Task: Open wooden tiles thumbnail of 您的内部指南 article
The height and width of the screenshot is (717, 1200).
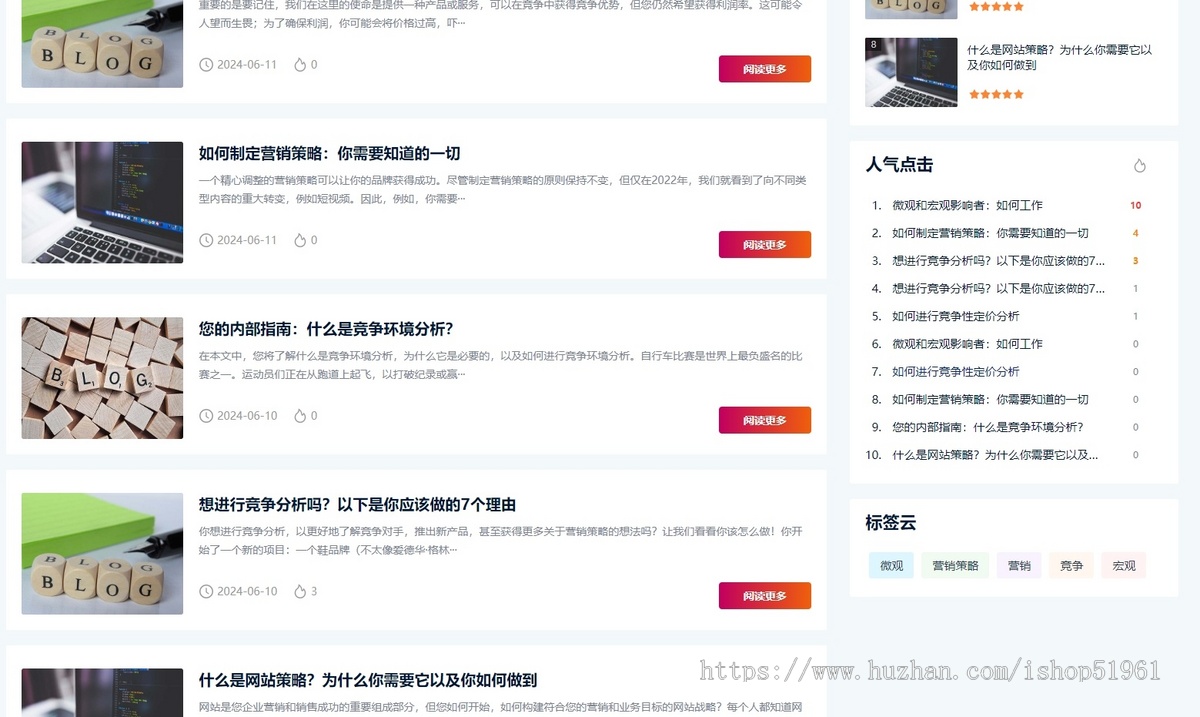Action: [102, 378]
